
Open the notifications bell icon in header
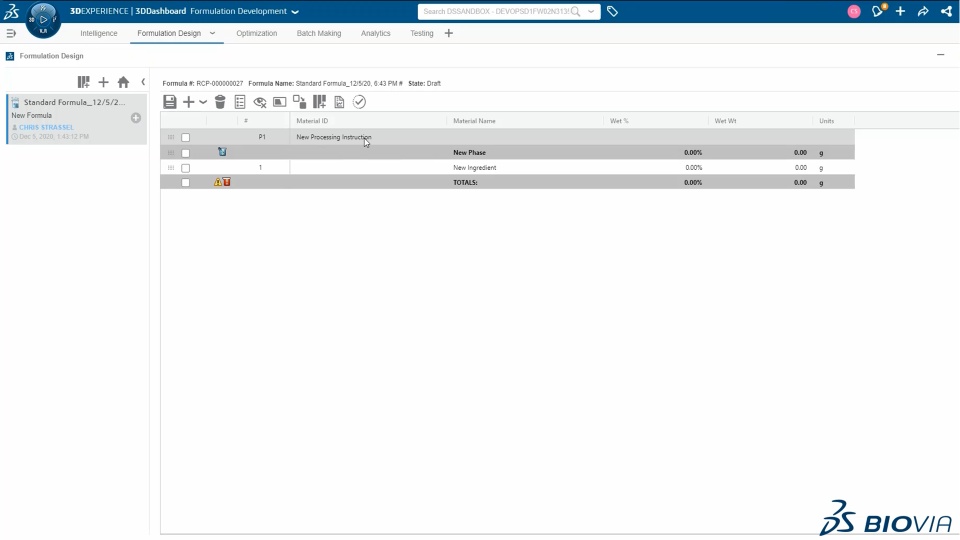click(x=878, y=11)
